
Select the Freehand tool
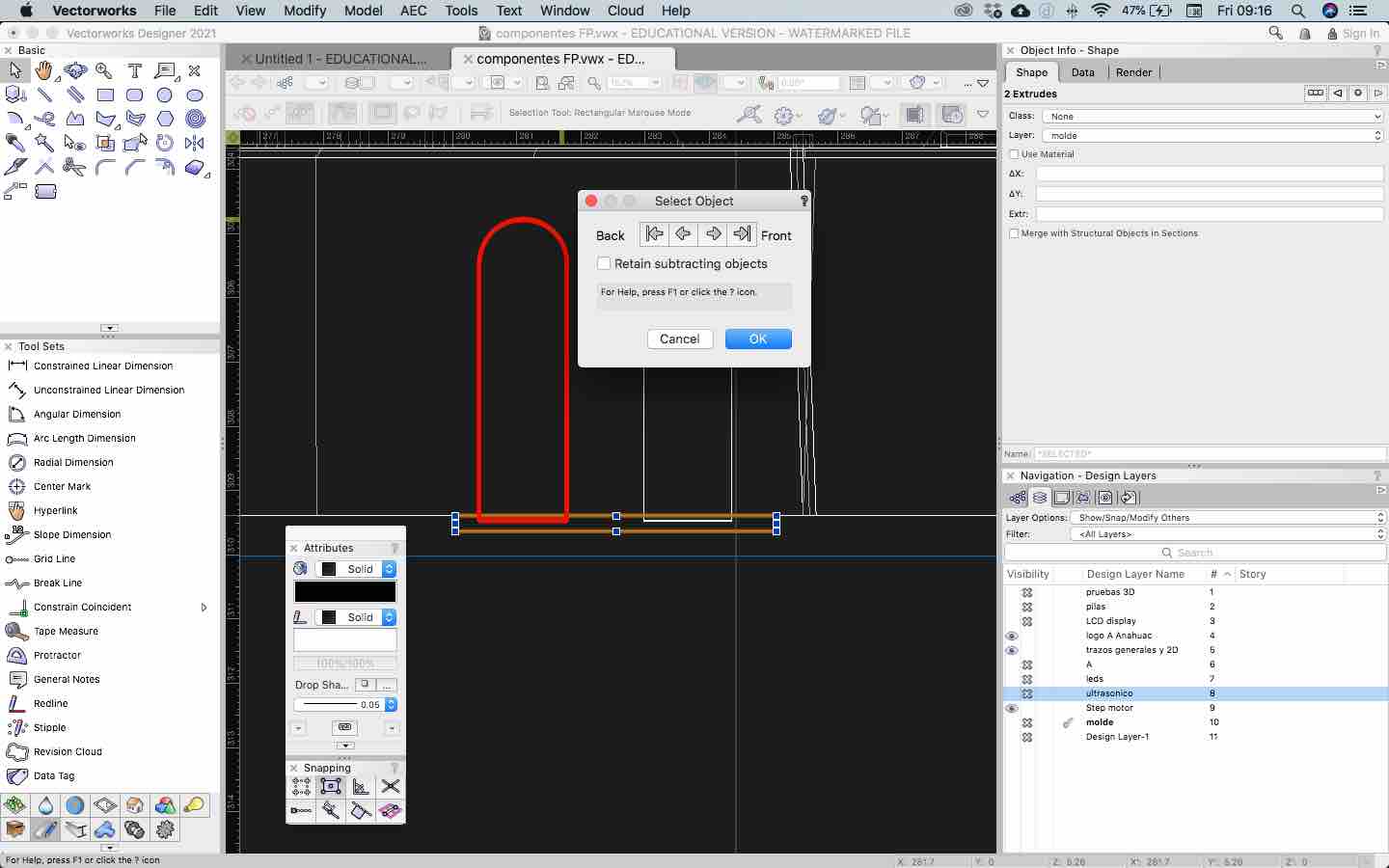point(44,119)
